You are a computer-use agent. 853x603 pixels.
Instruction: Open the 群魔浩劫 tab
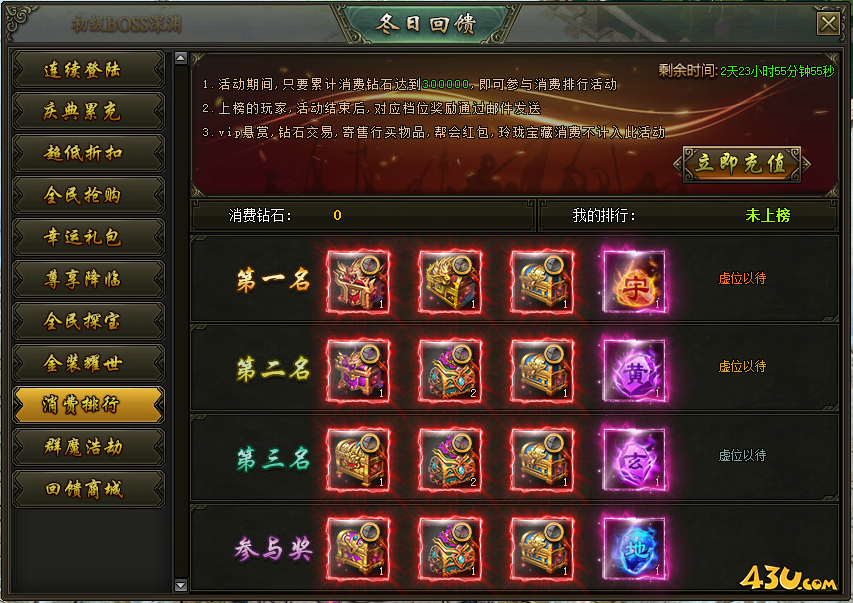[x=88, y=447]
